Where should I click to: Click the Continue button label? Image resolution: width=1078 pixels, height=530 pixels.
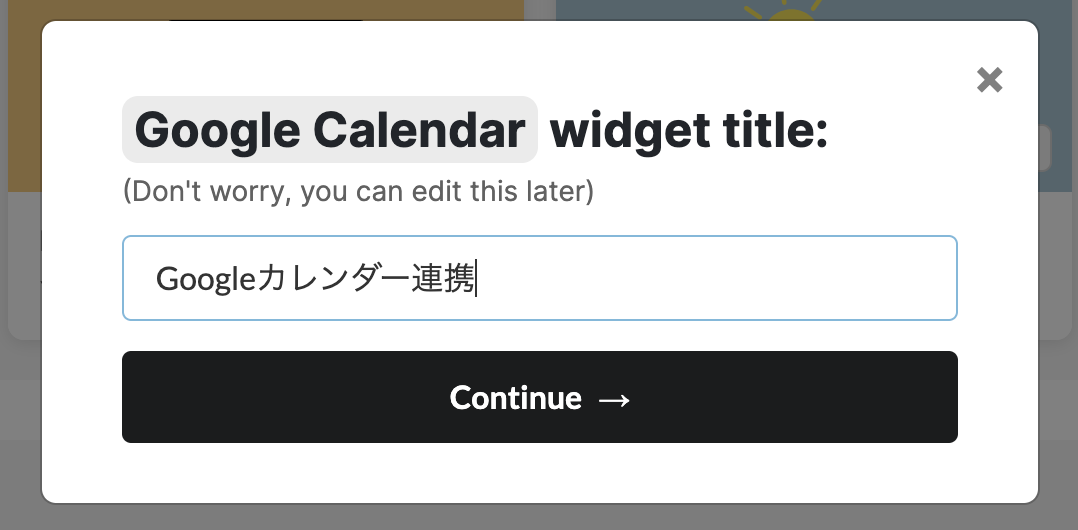click(516, 398)
